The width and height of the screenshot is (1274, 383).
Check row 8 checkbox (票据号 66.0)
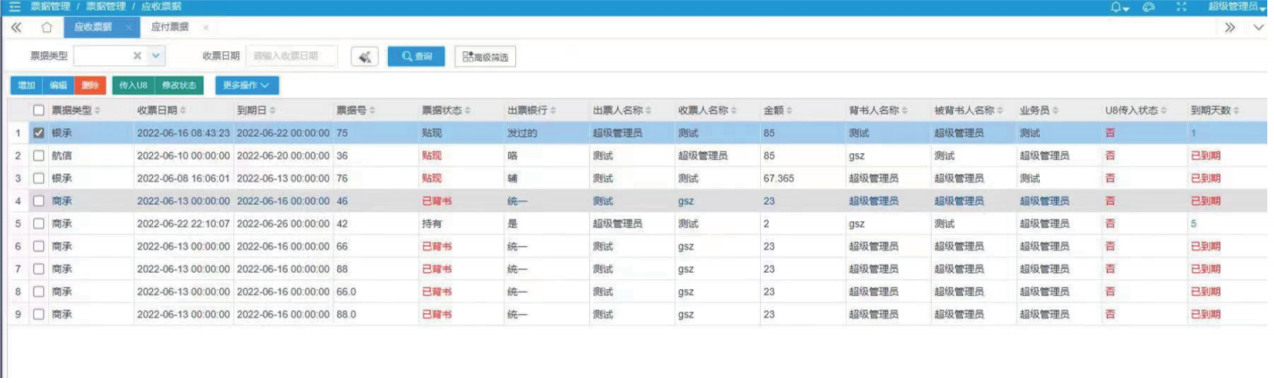pos(39,291)
